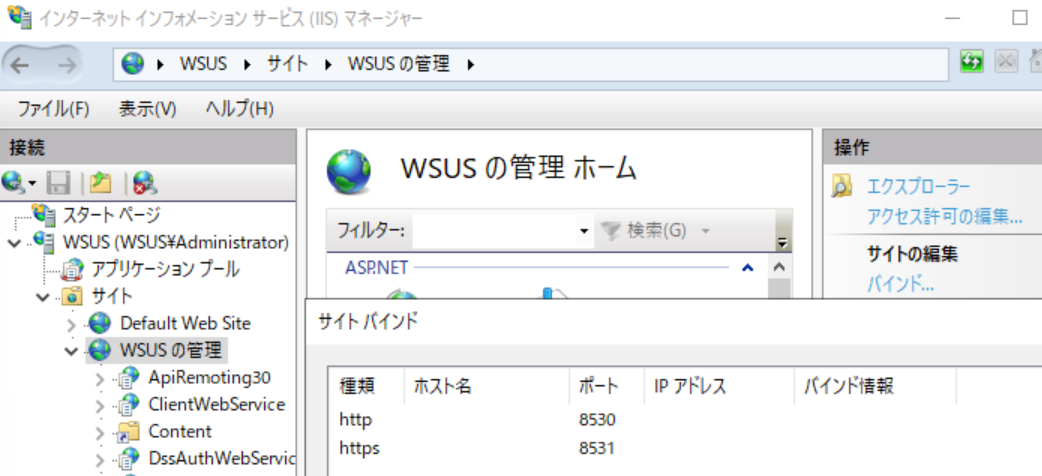Click the address bar breadcrumb field
Screen dimensions: 1042x476
click(530, 64)
